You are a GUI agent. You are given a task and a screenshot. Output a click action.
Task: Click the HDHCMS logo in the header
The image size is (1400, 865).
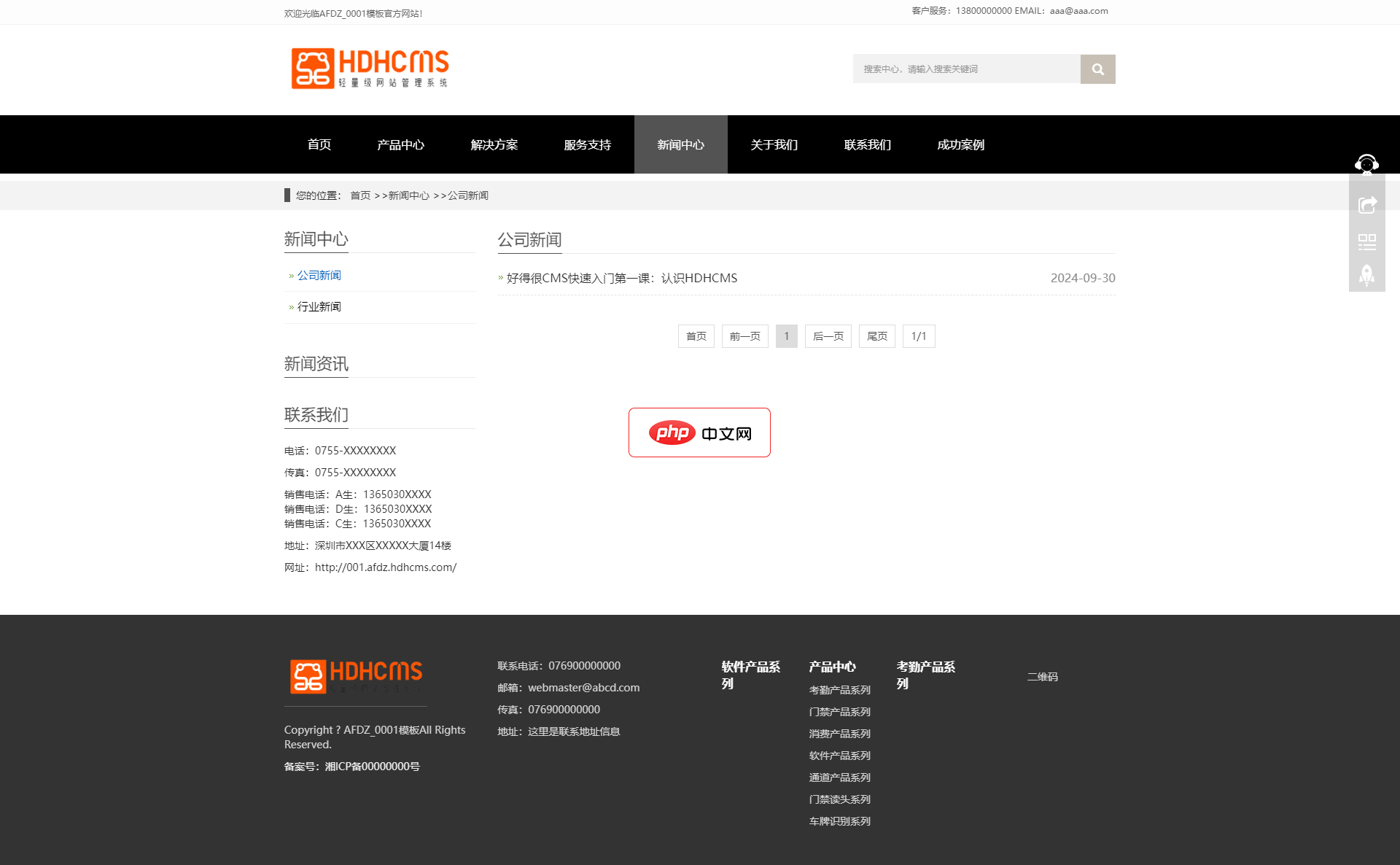pos(370,69)
